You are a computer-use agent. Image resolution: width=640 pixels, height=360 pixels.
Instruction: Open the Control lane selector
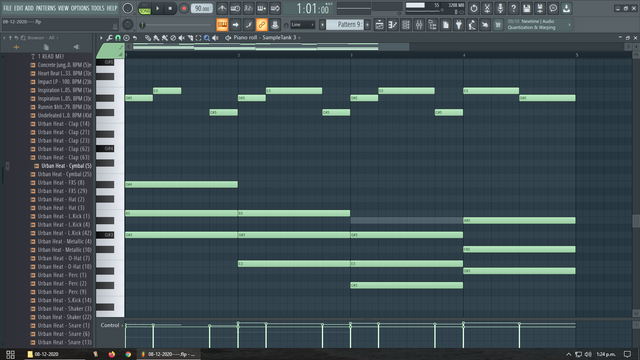110,325
